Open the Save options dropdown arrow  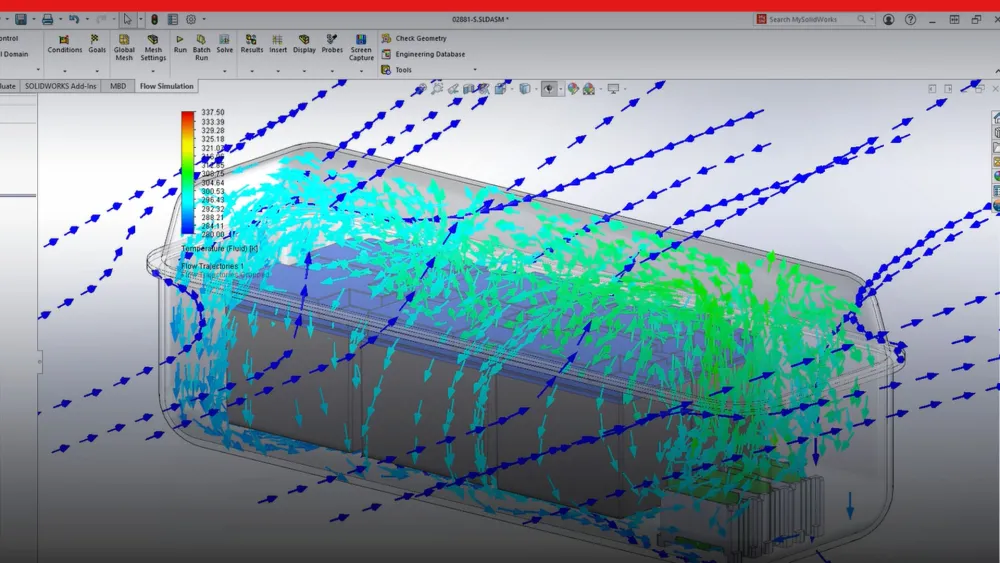(x=33, y=20)
